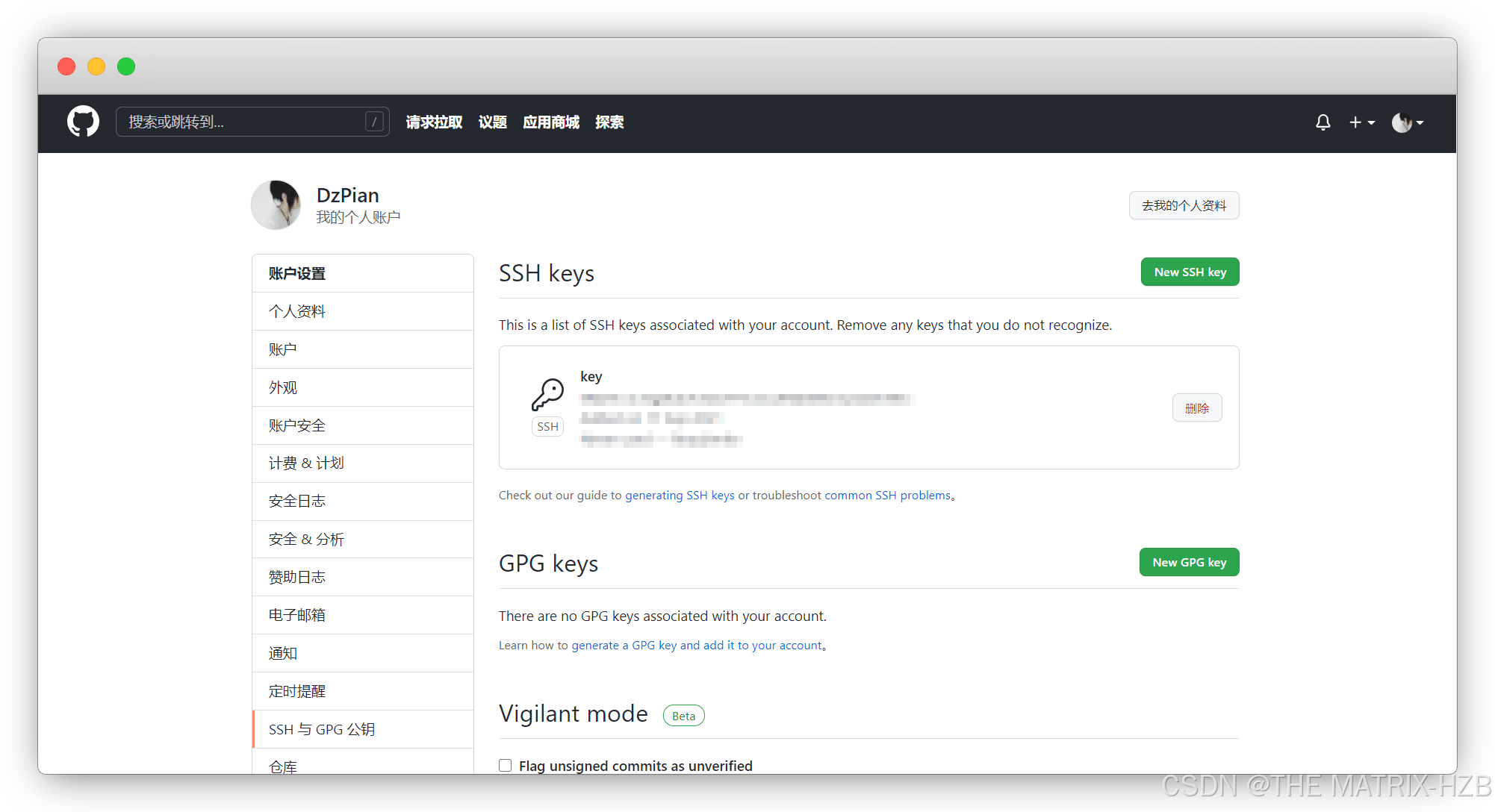Follow the generating SSH keys link
This screenshot has height=812, width=1495.
click(680, 495)
